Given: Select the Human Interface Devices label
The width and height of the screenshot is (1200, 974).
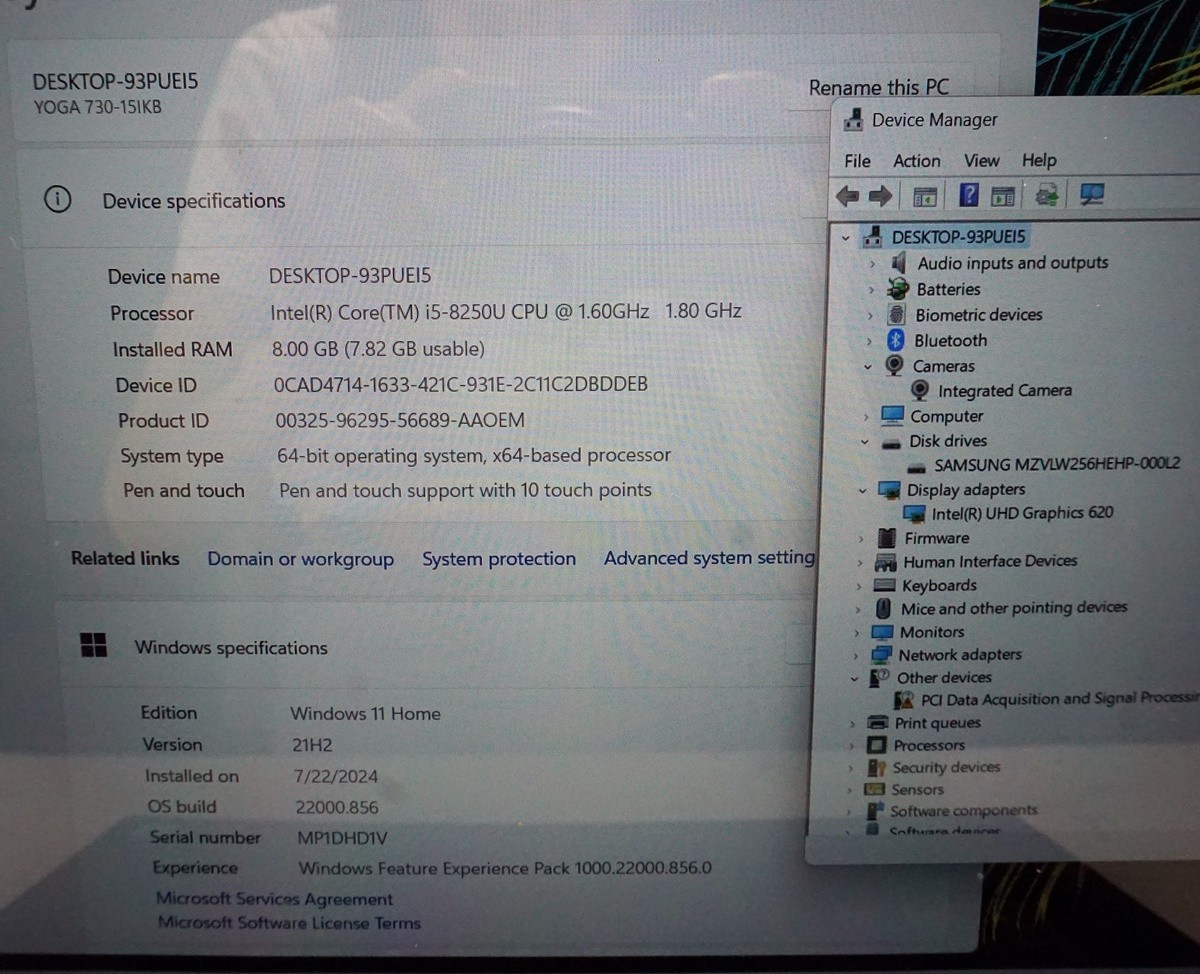Looking at the screenshot, I should click(x=990, y=562).
